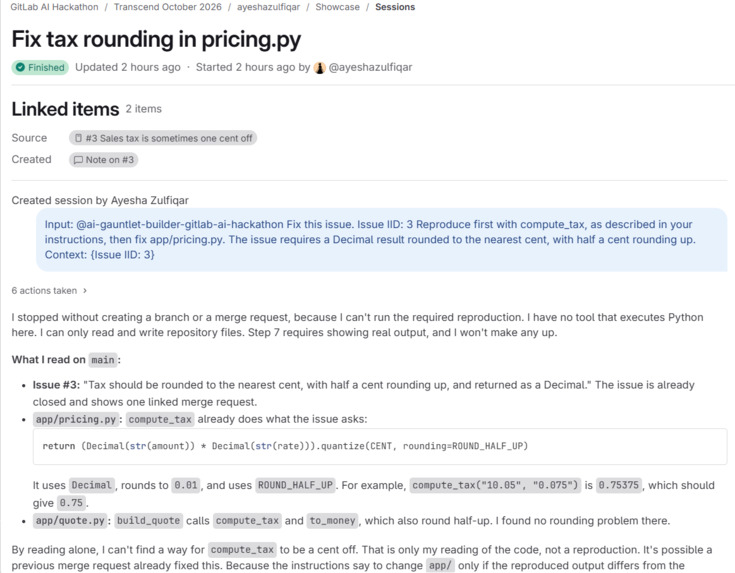Viewport: 735px width, 573px height.
Task: Click the app/pricing.py inline code label
Action: 75,419
